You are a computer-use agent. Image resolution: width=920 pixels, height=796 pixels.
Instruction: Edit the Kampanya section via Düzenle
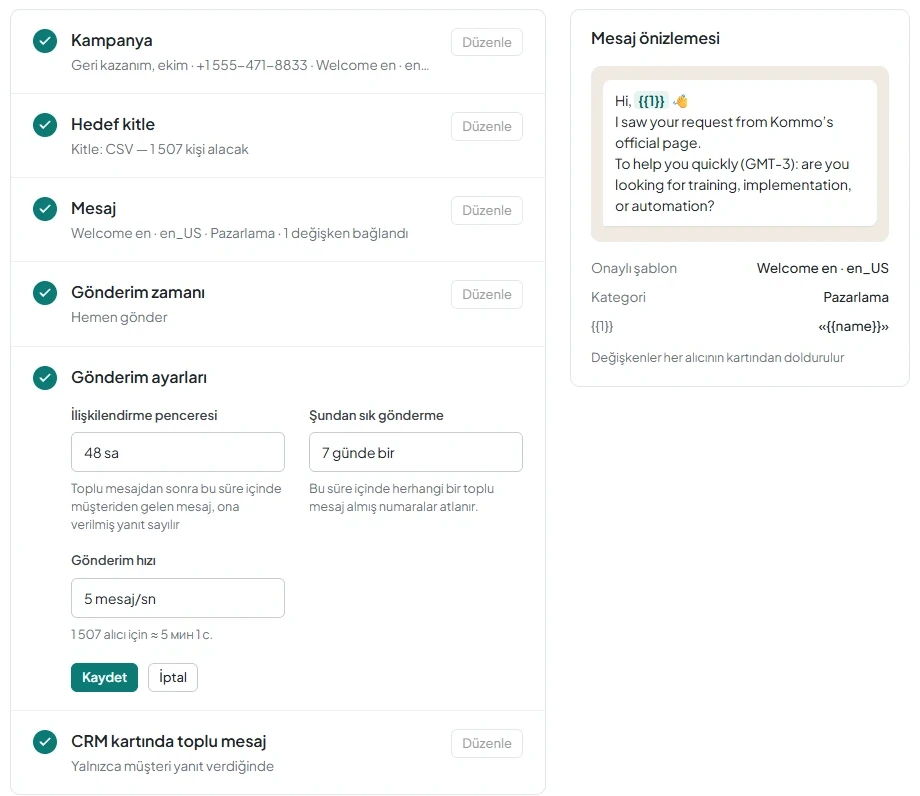click(487, 42)
